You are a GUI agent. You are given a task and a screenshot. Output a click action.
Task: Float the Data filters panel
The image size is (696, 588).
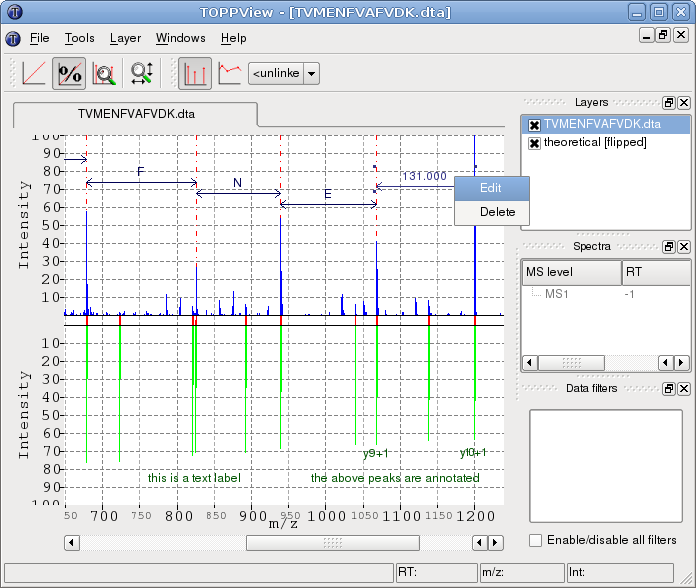tap(669, 388)
